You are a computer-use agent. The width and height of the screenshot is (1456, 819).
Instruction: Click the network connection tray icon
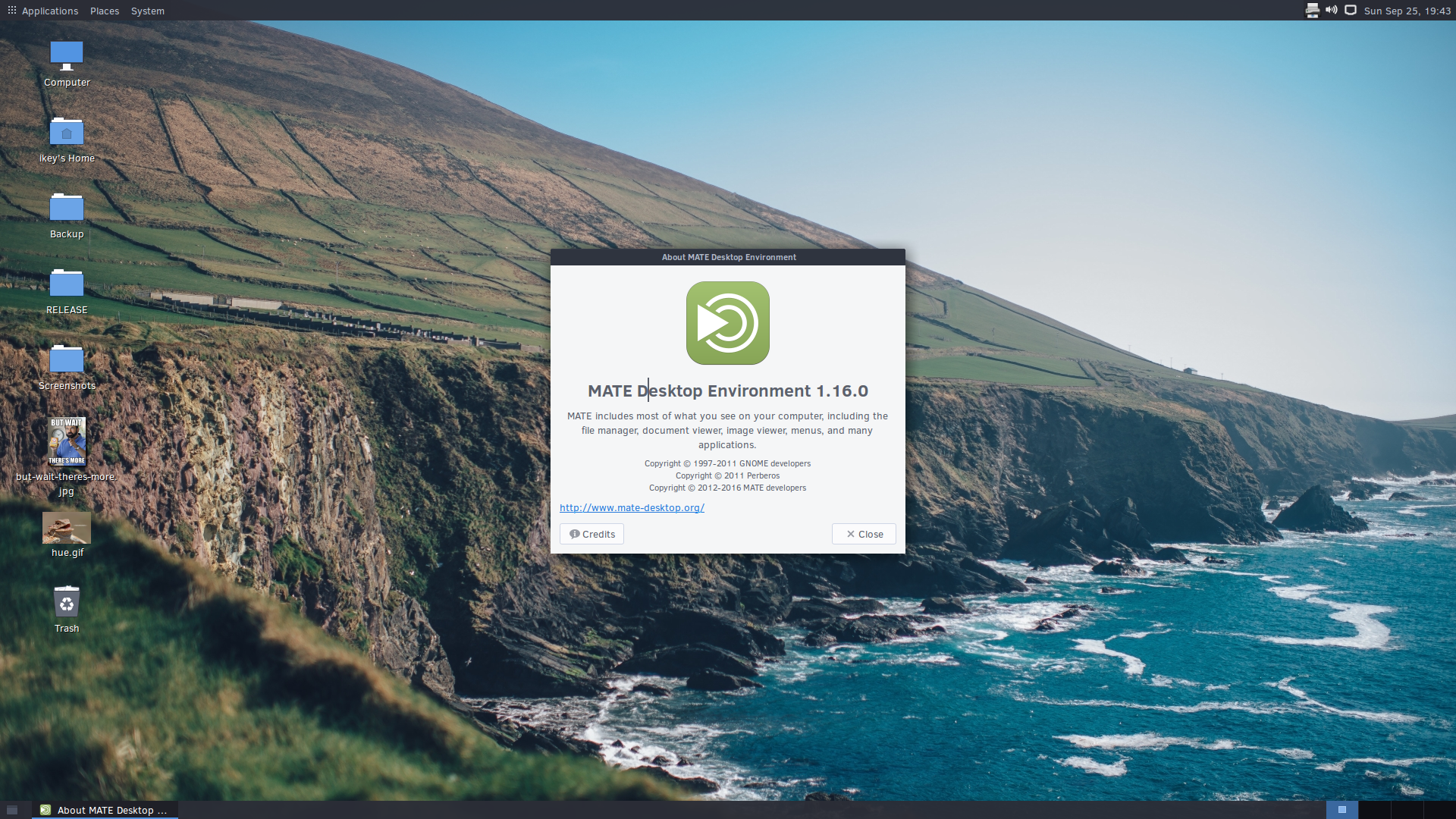point(1351,11)
